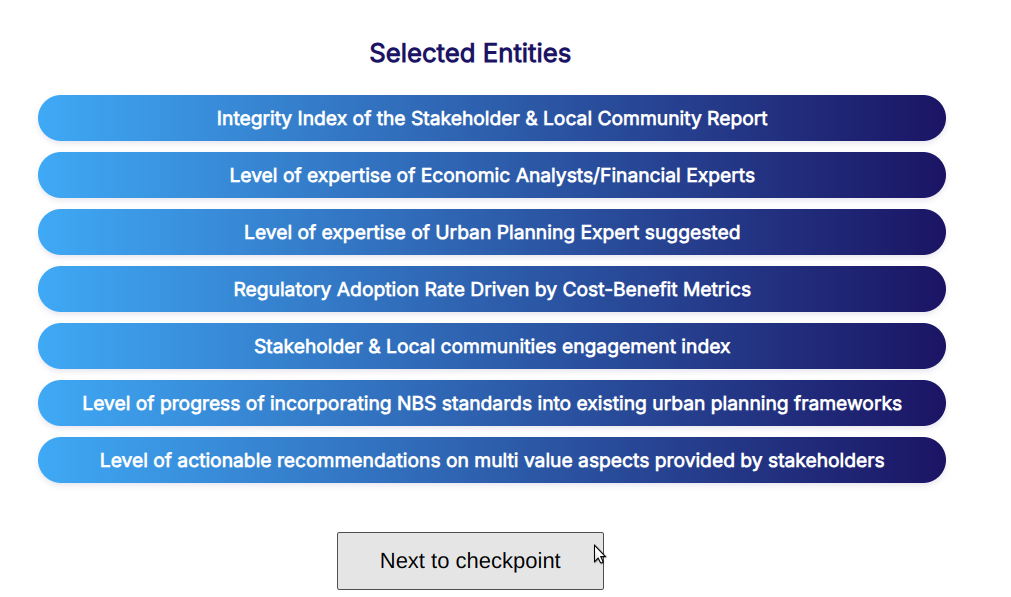Open the first entity in Selected Entities

(x=492, y=118)
